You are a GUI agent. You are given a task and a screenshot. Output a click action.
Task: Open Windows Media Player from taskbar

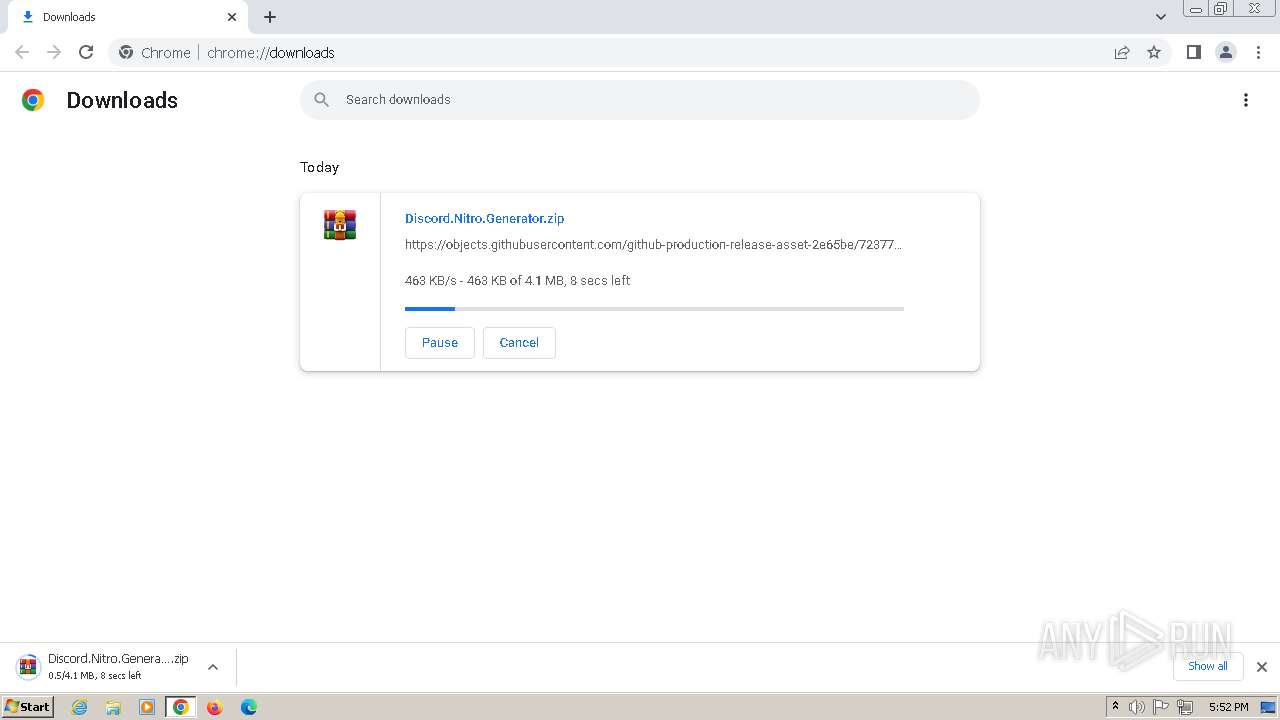click(x=147, y=707)
